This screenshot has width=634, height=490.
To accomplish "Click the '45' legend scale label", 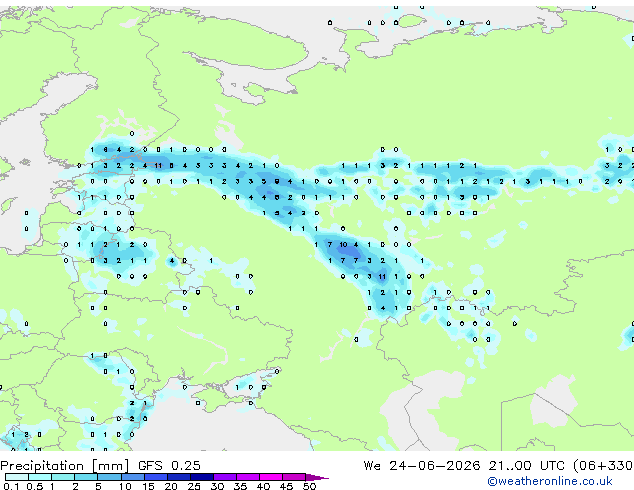I will point(286,486).
